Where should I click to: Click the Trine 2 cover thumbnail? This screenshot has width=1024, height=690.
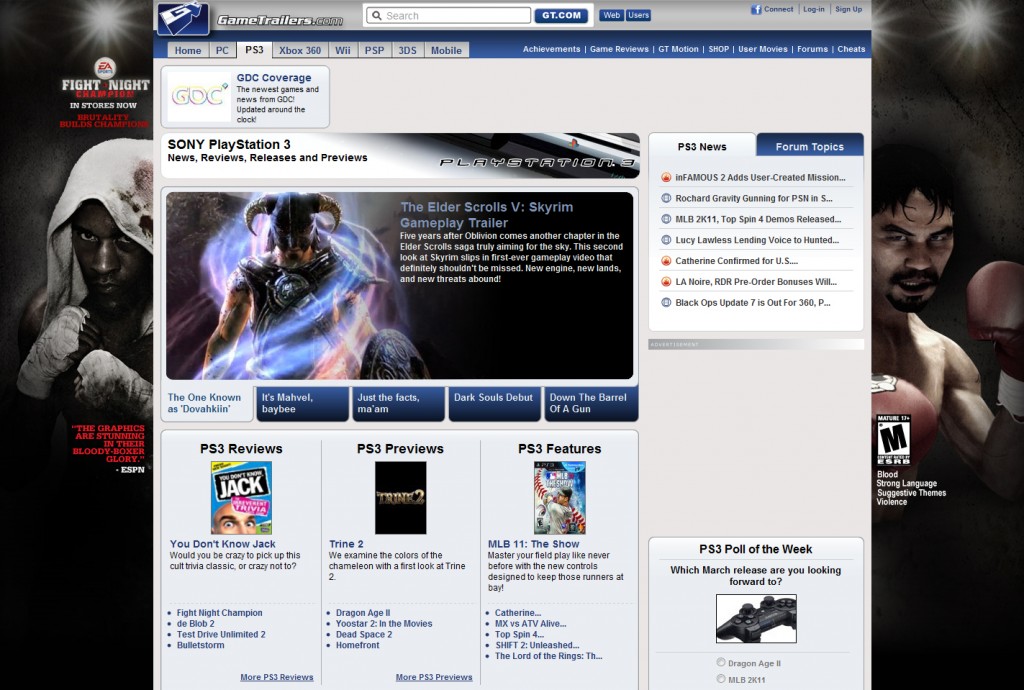pos(400,498)
